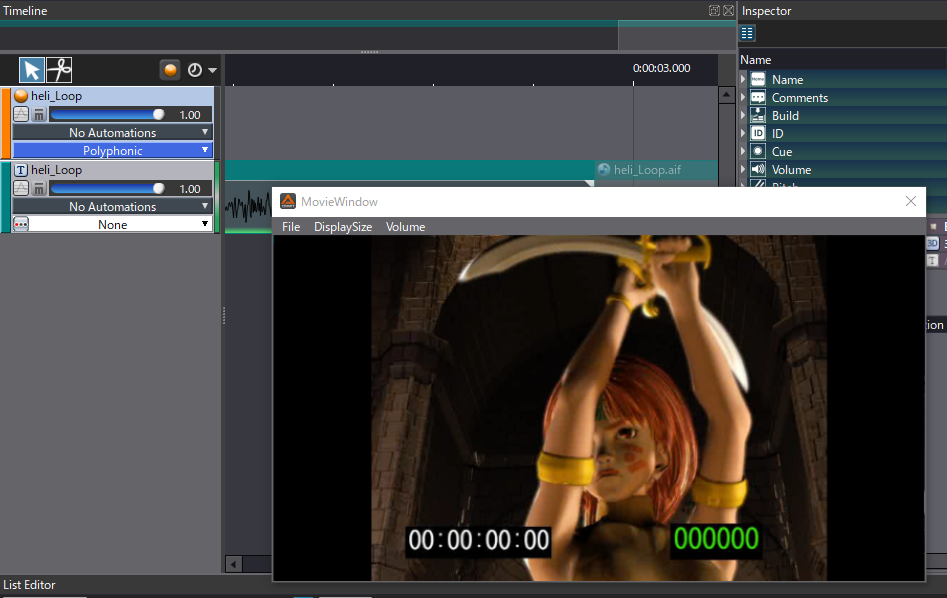The image size is (947, 598).
Task: Open the Volume menu in MovieWindow
Action: point(405,227)
